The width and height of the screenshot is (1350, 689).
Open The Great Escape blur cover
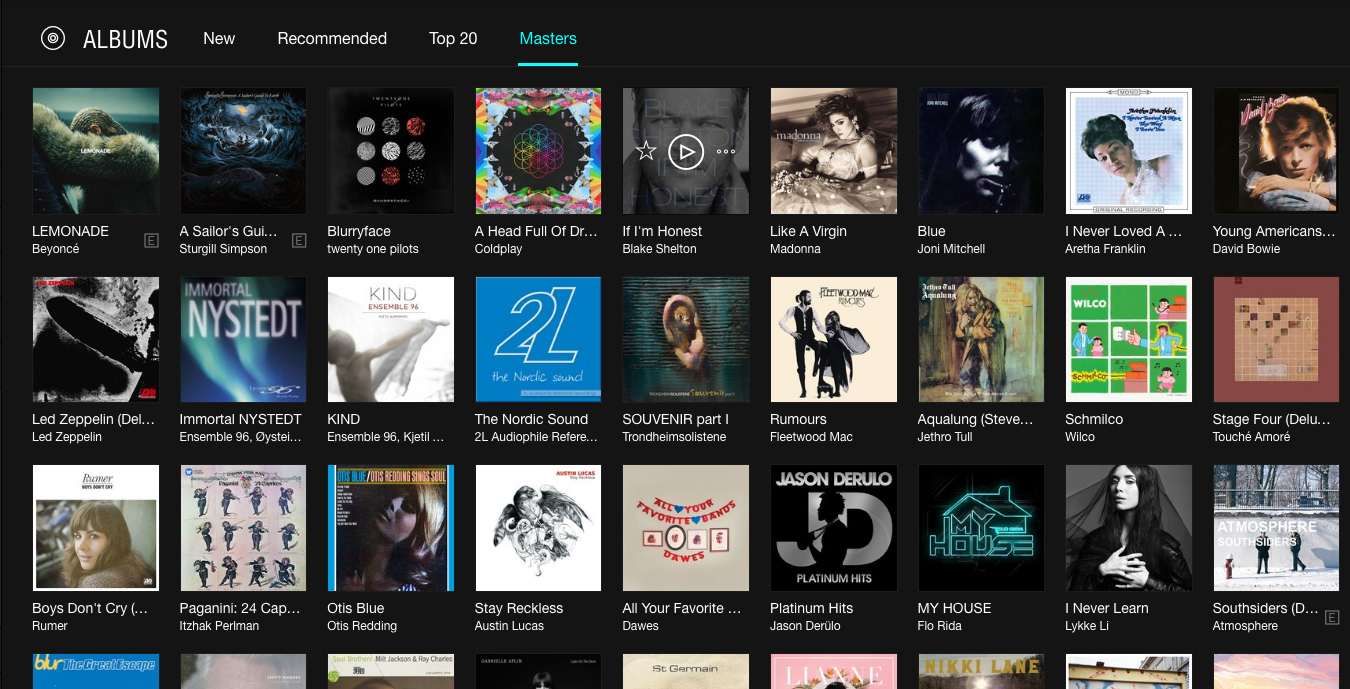(96, 671)
